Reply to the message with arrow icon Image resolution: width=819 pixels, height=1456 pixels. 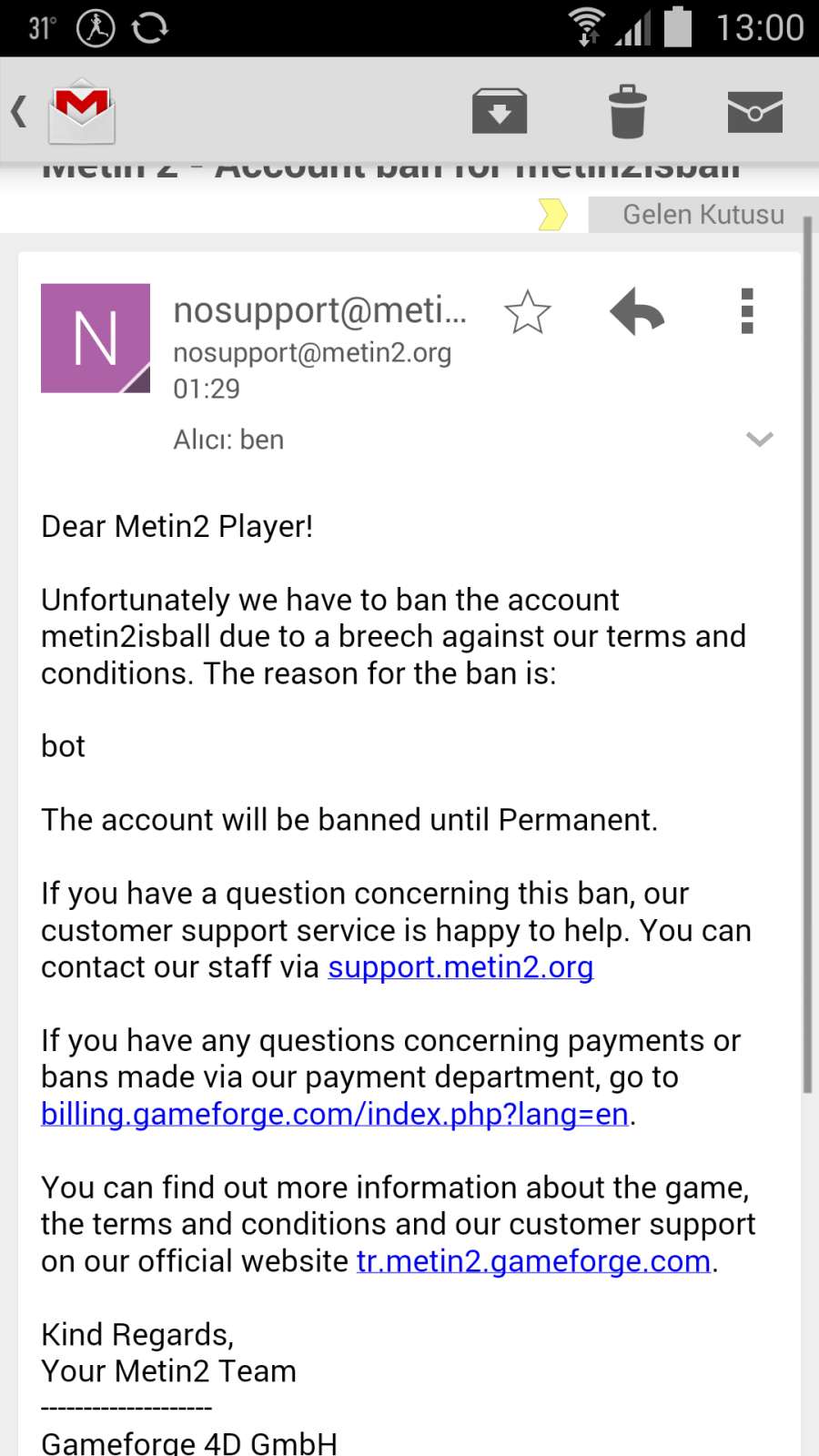[x=637, y=312]
